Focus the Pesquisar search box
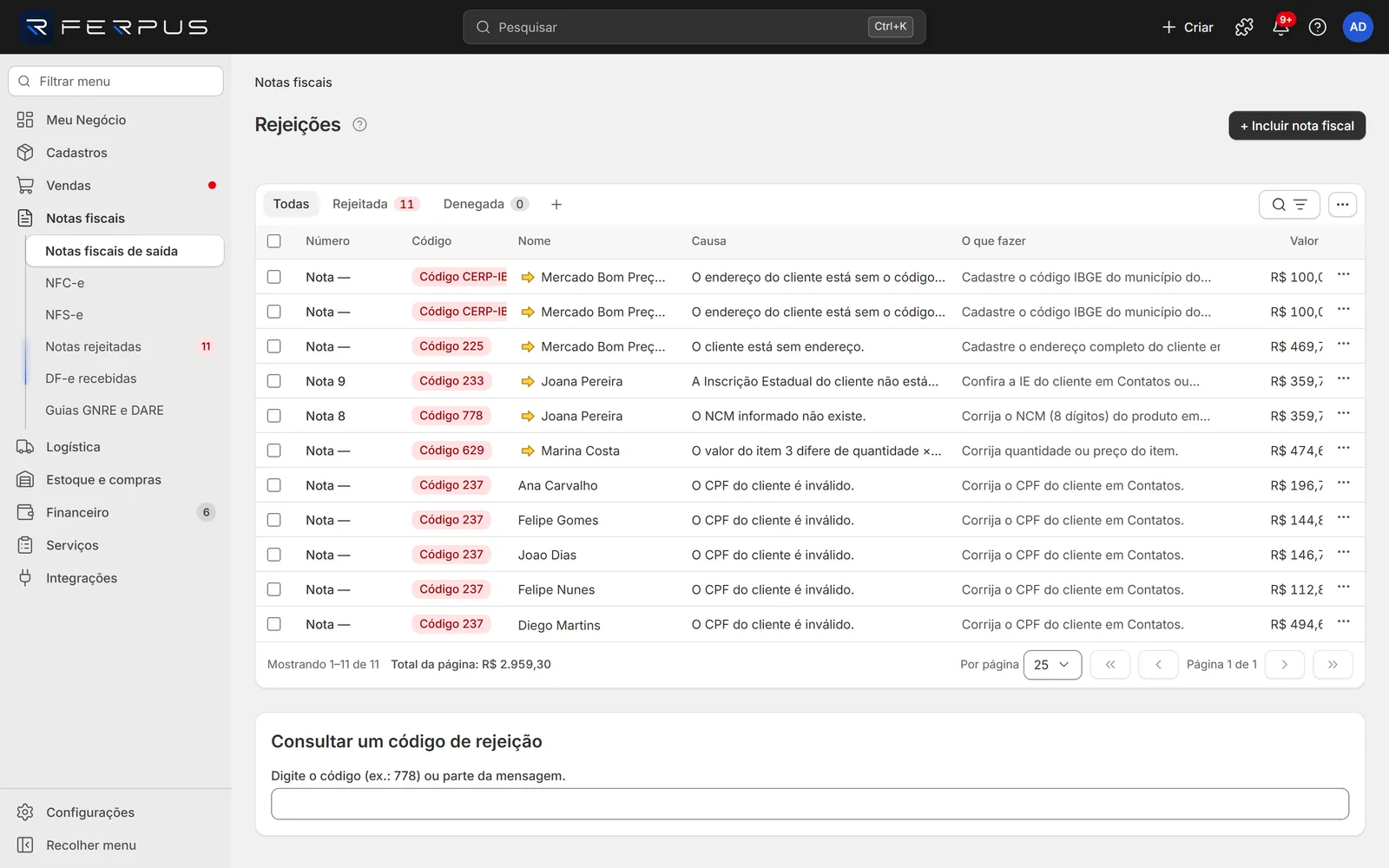Viewport: 1389px width, 868px height. (x=694, y=27)
